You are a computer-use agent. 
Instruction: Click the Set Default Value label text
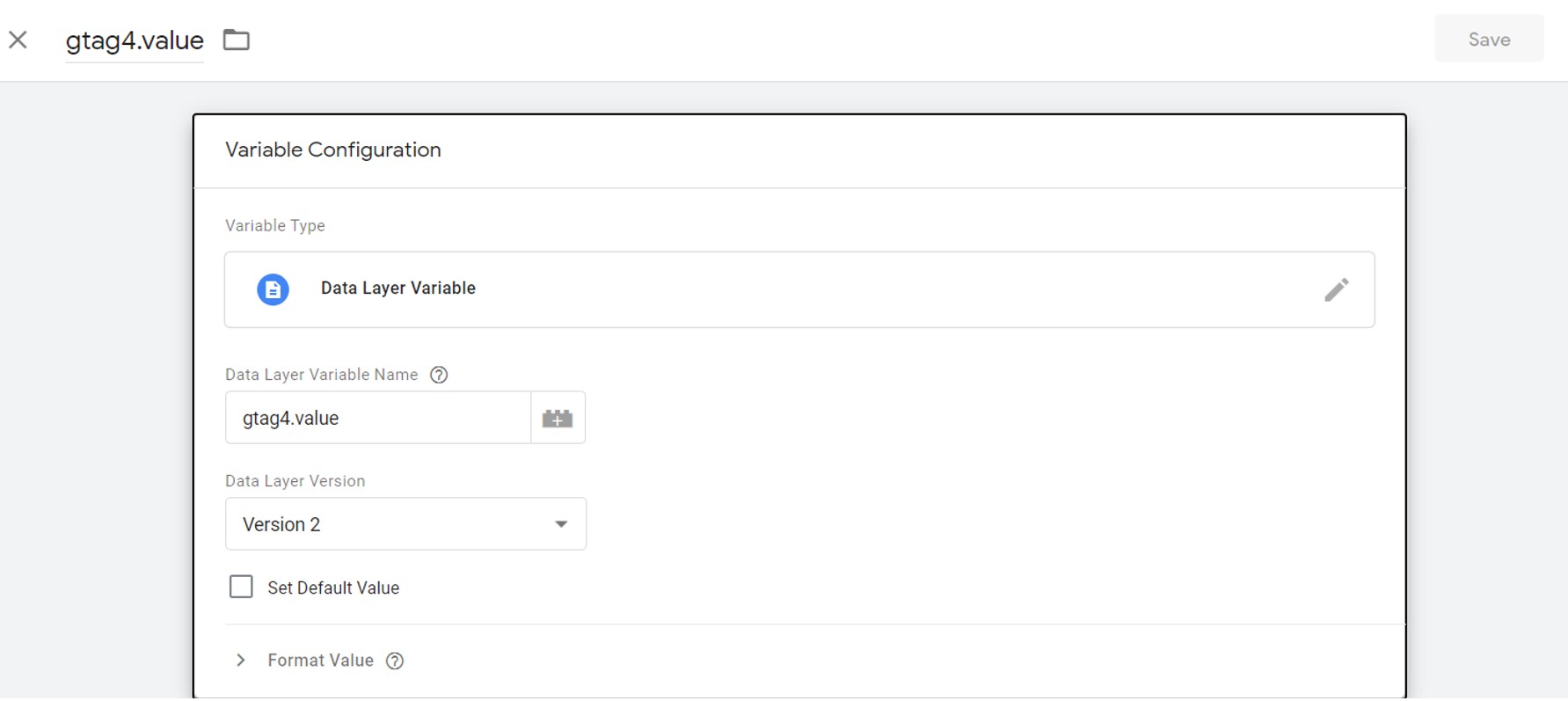(333, 588)
